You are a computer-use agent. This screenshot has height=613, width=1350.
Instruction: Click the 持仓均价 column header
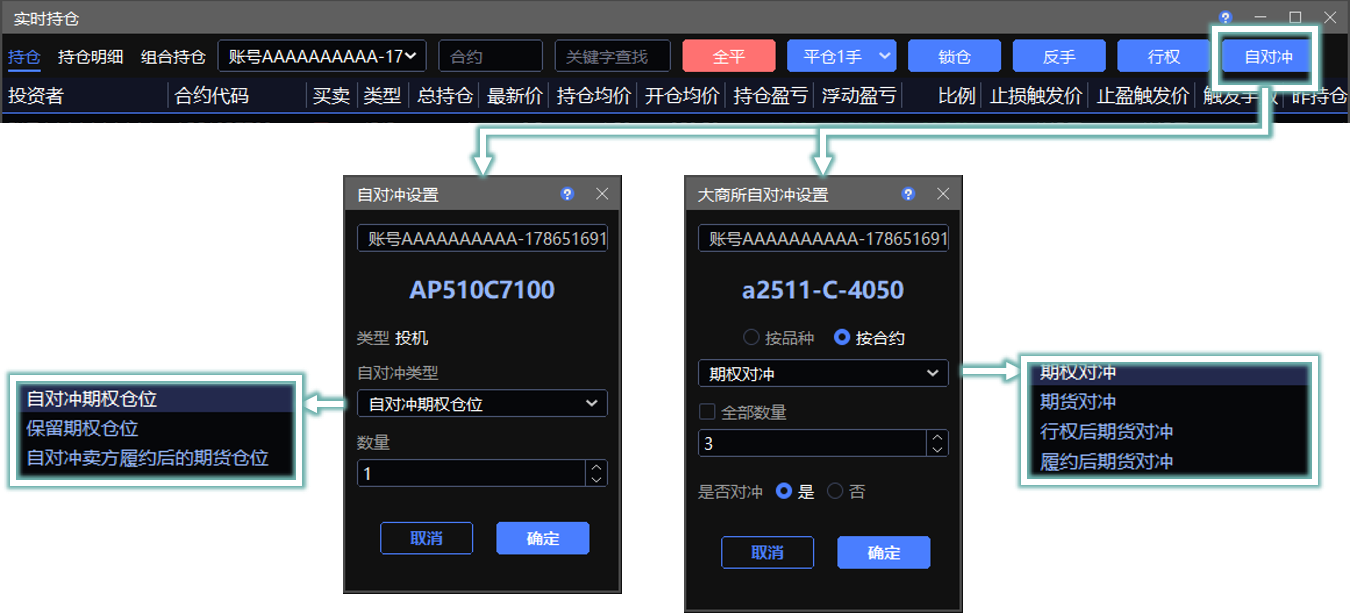point(594,96)
